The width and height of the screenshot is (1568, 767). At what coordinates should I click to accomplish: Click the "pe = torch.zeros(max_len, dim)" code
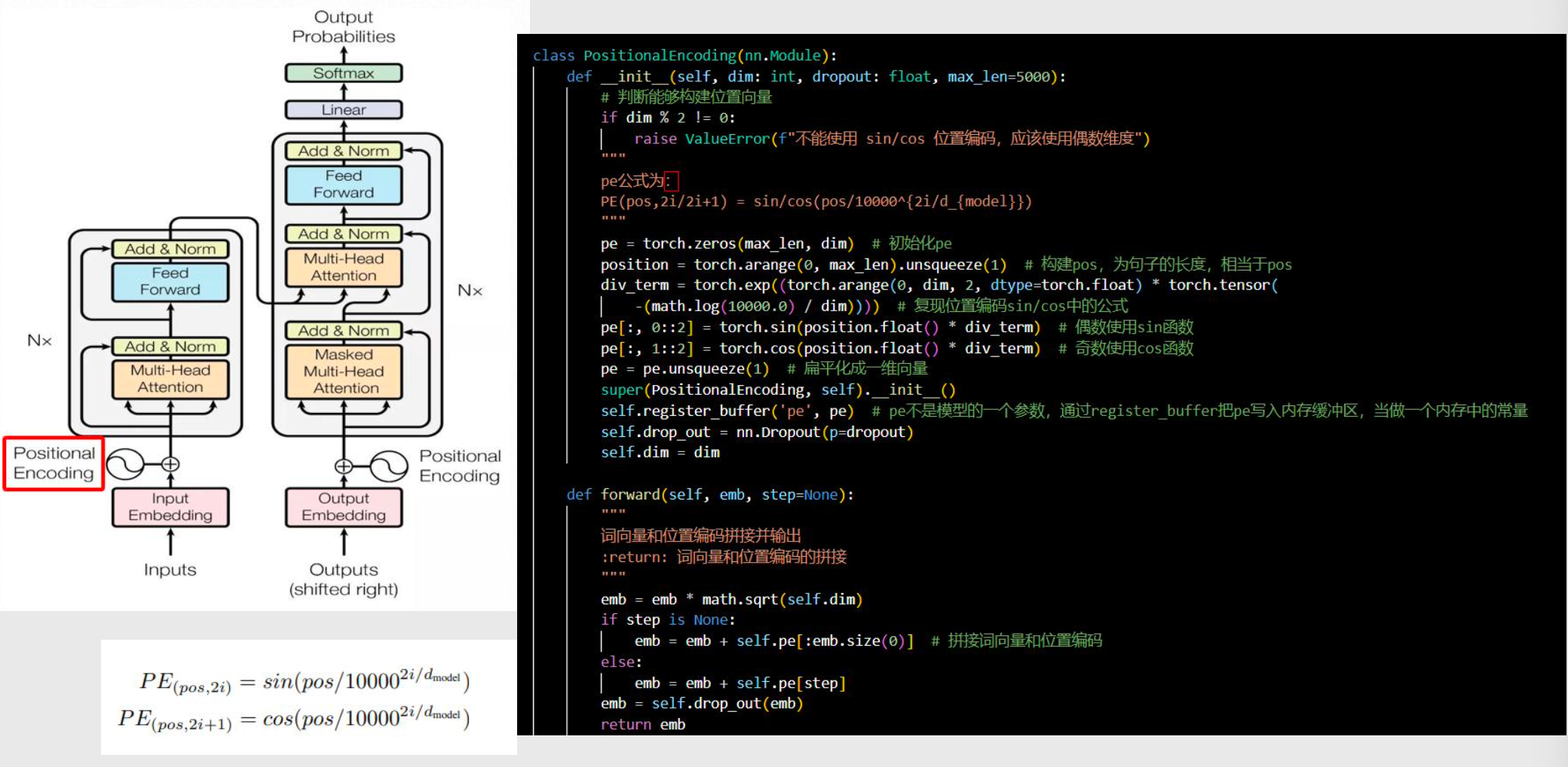coord(727,243)
